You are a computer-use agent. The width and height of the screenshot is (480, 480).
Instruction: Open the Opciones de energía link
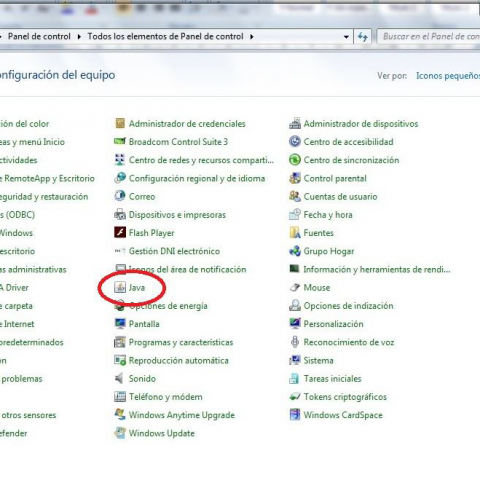168,306
